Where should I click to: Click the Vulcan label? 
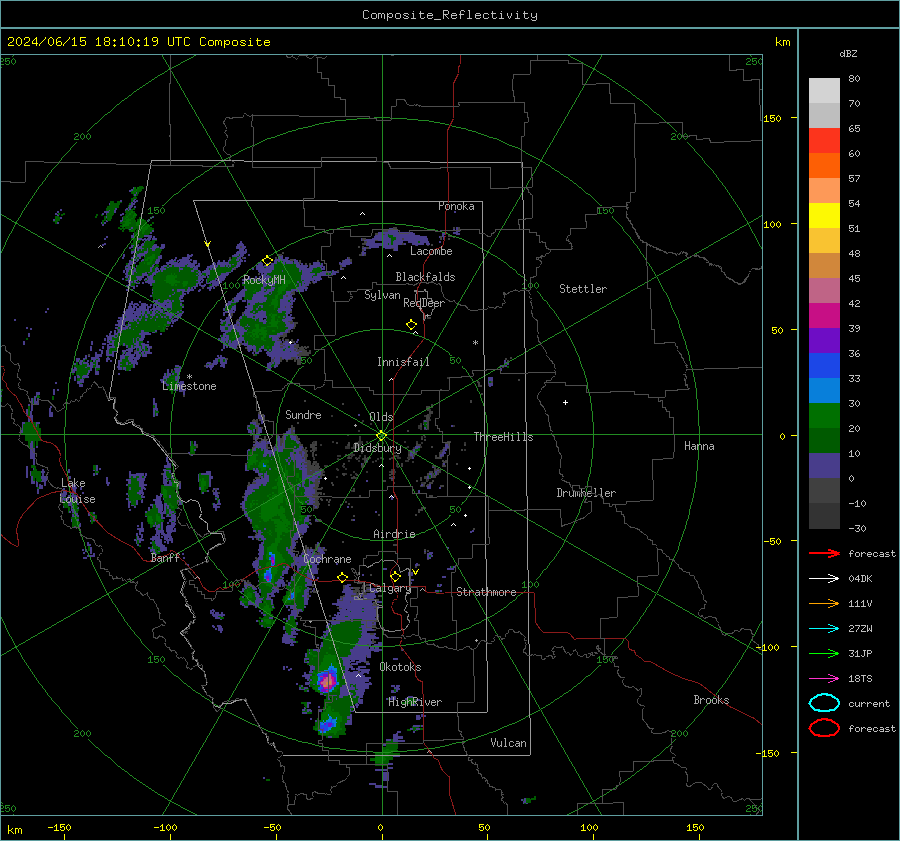[508, 743]
